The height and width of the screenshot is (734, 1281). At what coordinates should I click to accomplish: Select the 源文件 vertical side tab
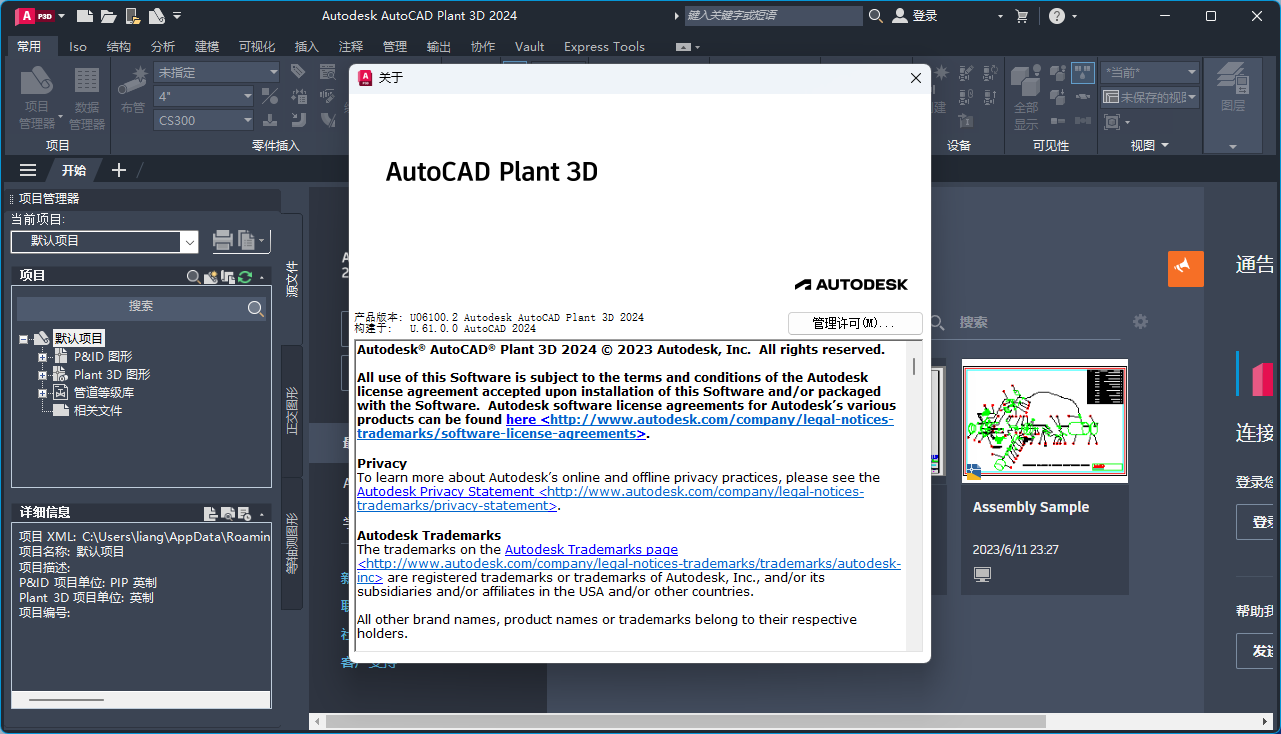click(292, 279)
